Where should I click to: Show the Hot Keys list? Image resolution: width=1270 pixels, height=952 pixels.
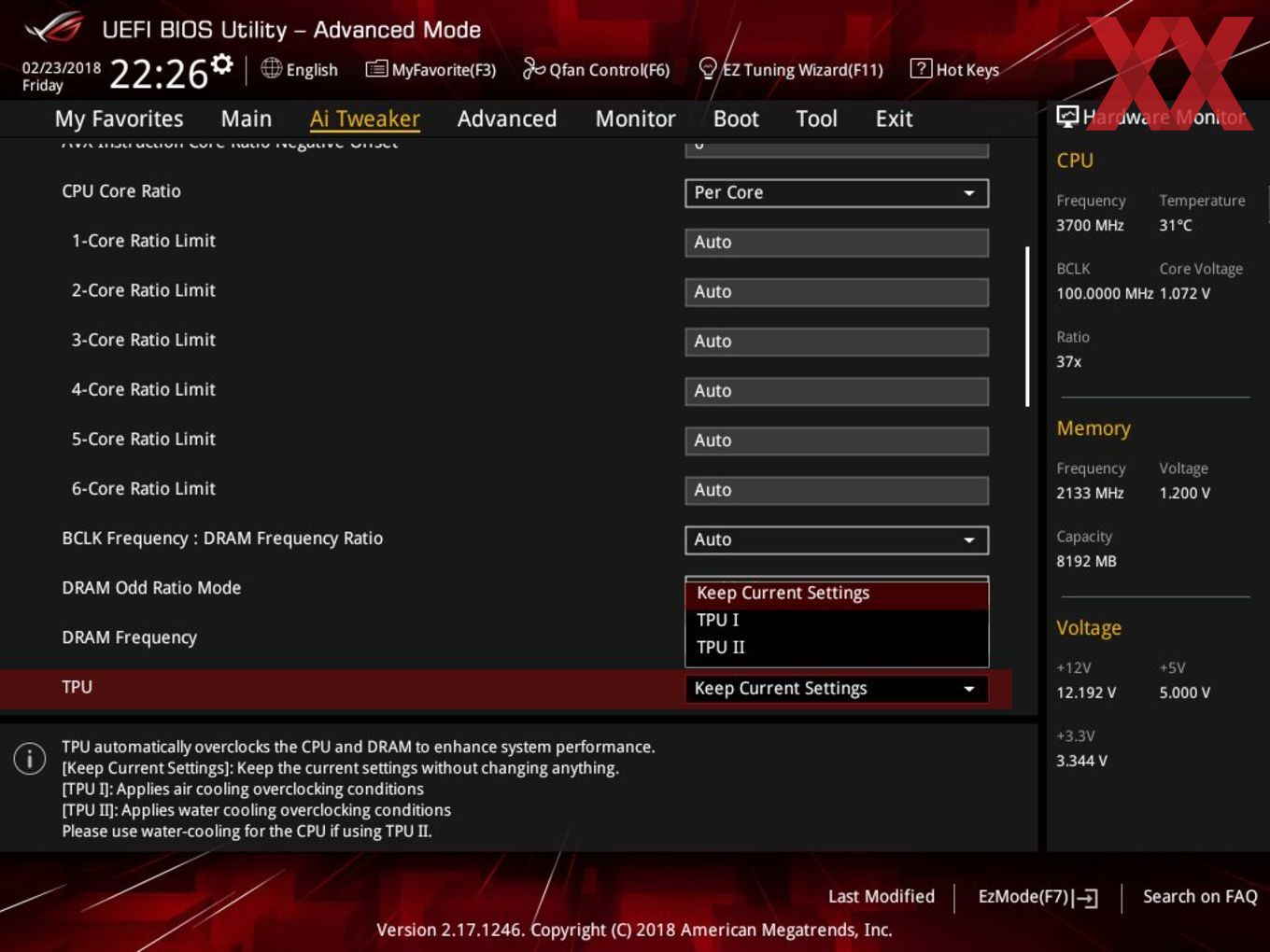[x=954, y=69]
